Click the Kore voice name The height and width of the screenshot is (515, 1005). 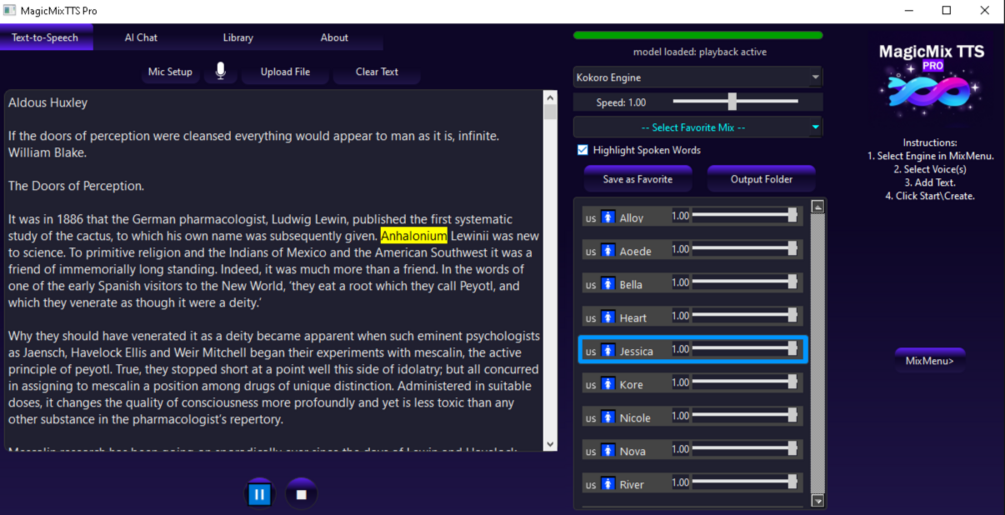click(x=631, y=384)
